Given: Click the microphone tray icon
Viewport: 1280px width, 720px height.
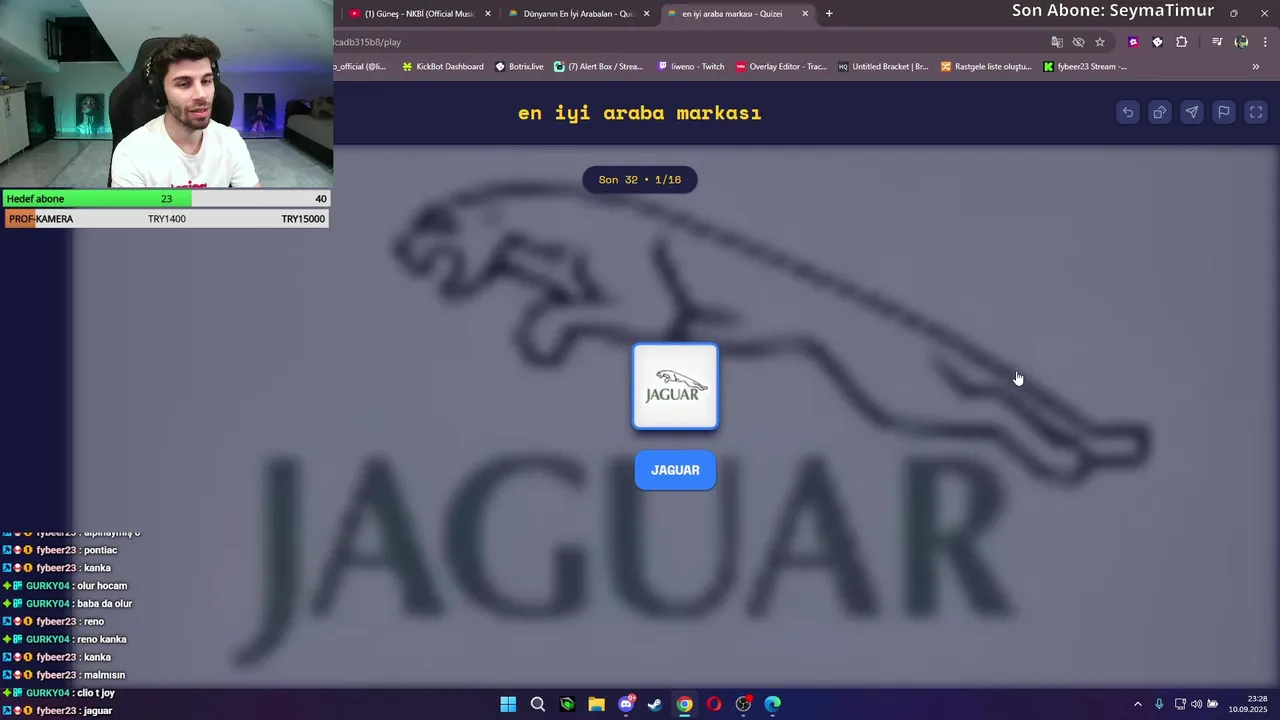Looking at the screenshot, I should (1159, 704).
